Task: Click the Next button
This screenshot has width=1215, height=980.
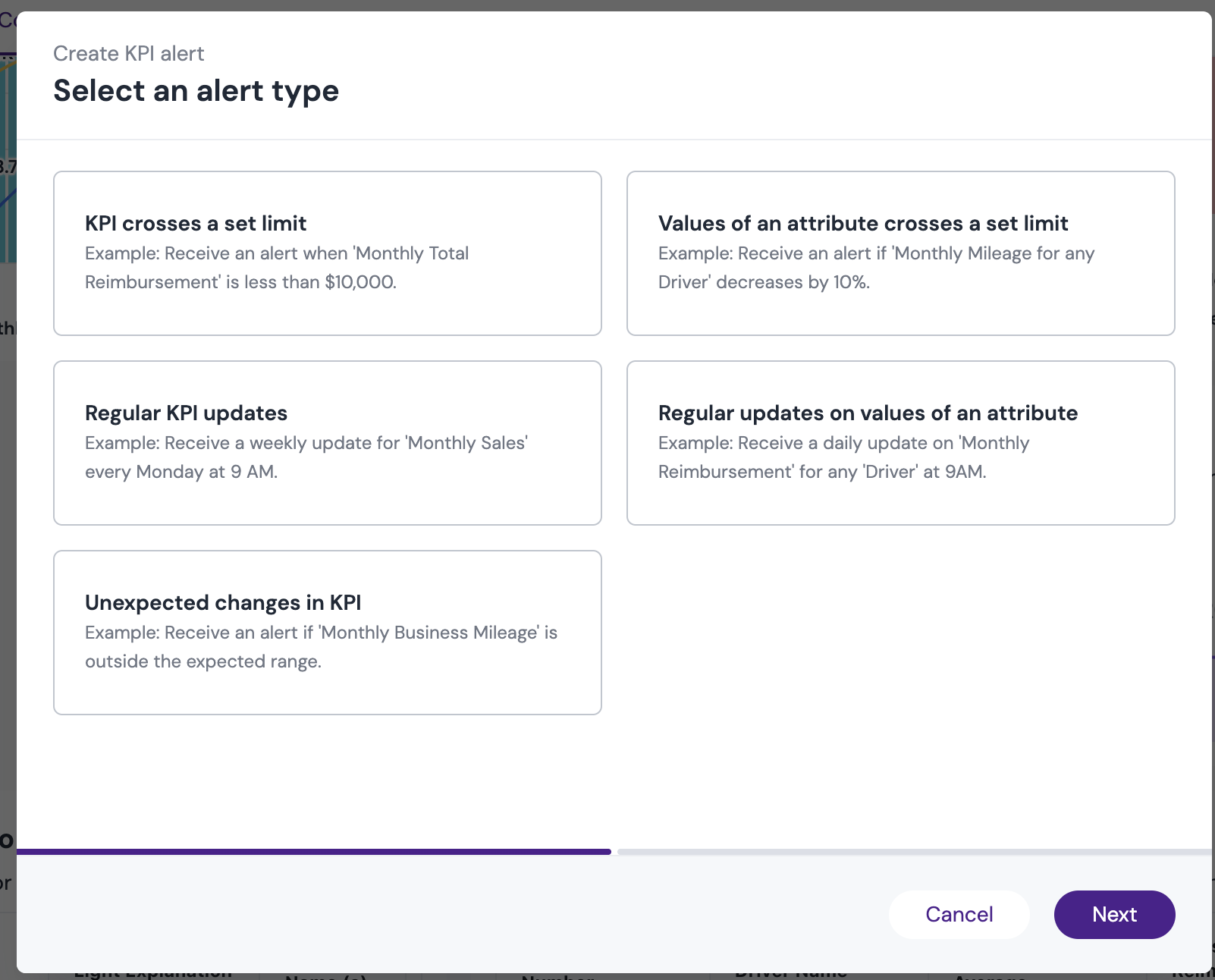Action: (1114, 915)
